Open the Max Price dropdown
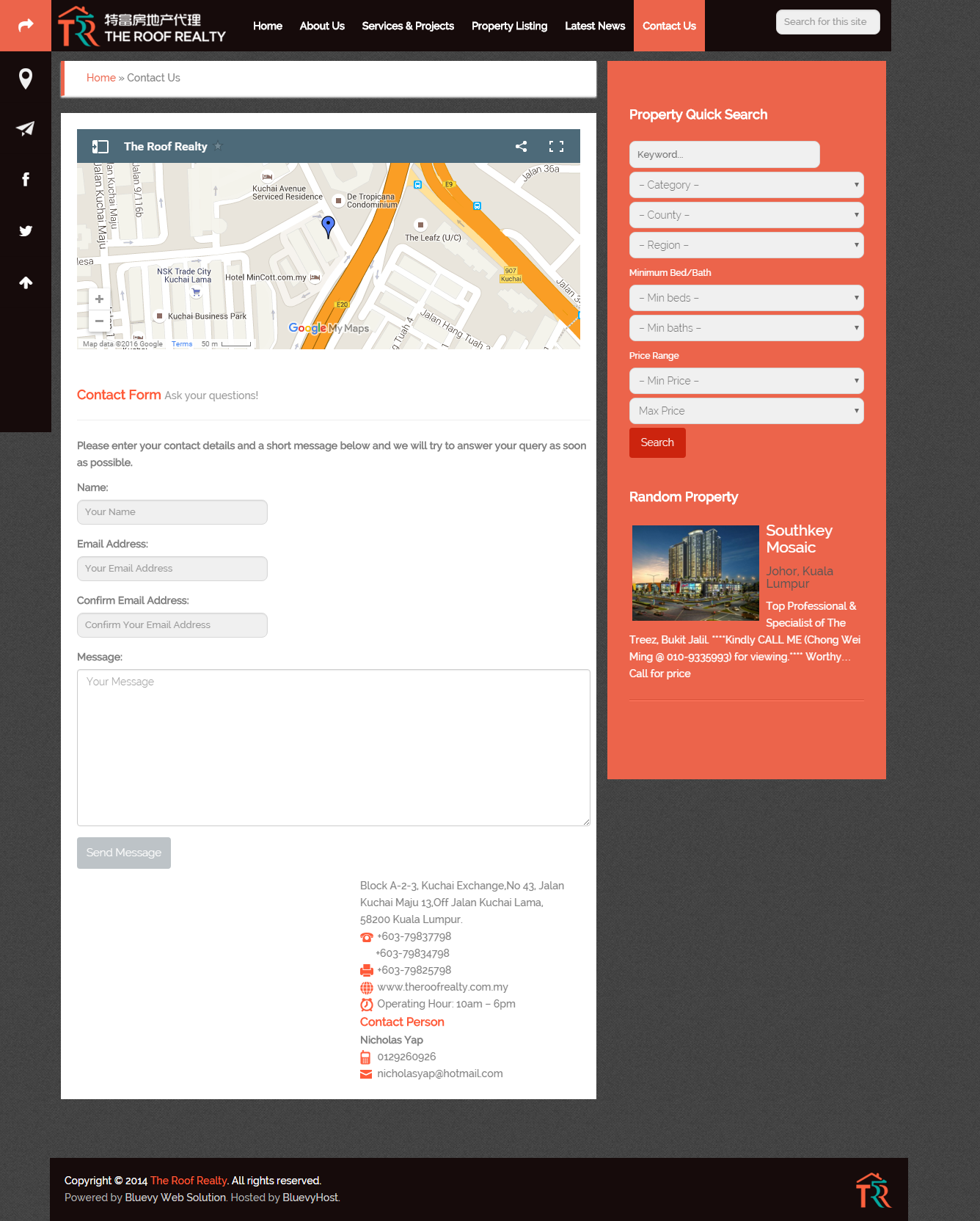 746,411
